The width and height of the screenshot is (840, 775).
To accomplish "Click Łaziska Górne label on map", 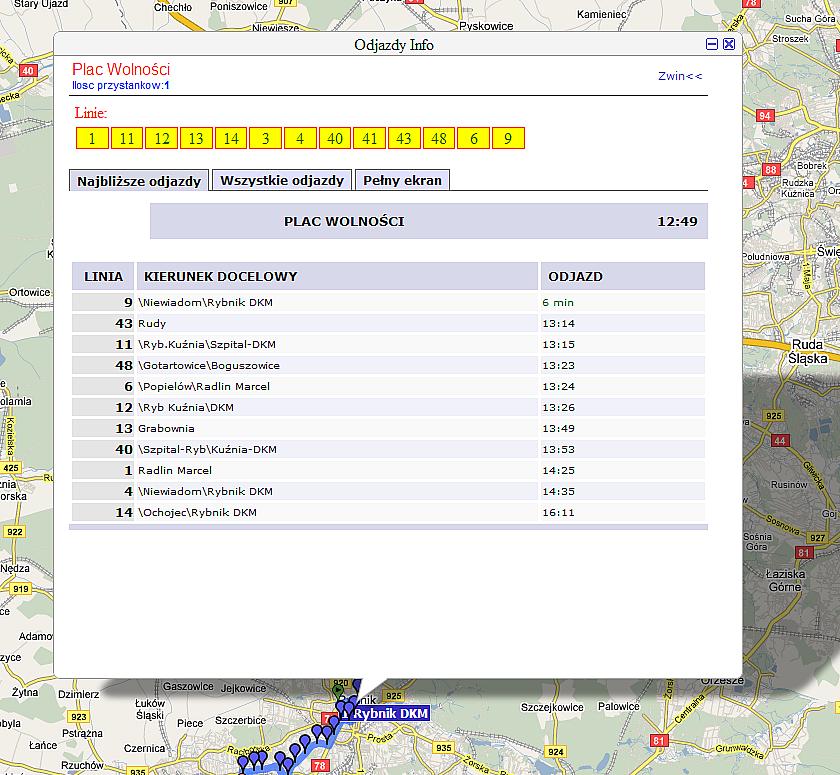I will coord(785,581).
